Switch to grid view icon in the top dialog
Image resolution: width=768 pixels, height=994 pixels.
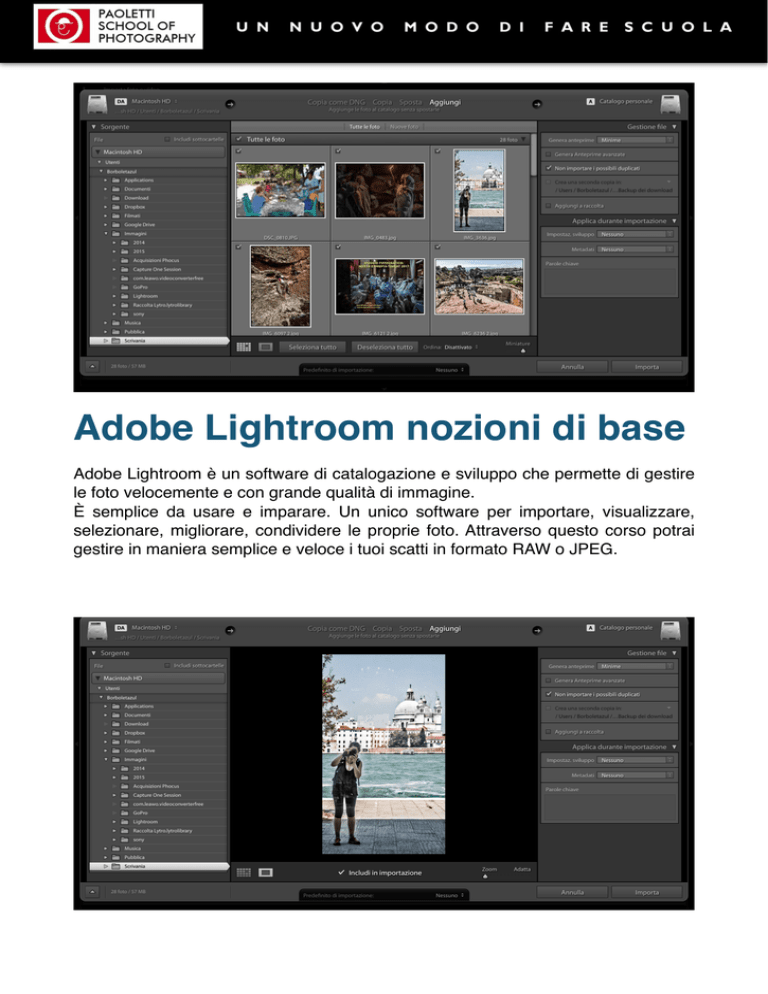pyautogui.click(x=244, y=347)
